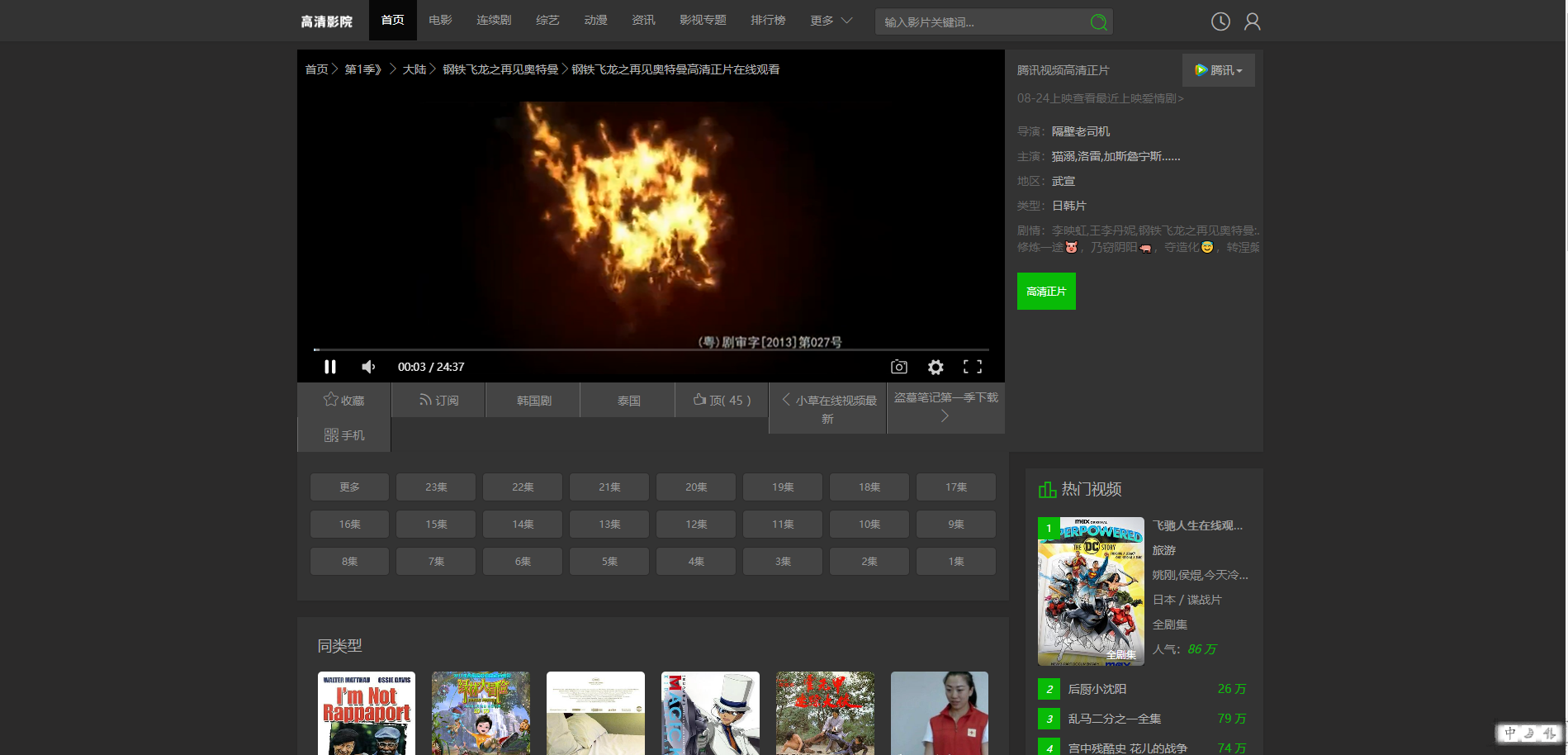This screenshot has height=755, width=1568.
Task: Open the 排行榜 menu item
Action: [x=768, y=21]
